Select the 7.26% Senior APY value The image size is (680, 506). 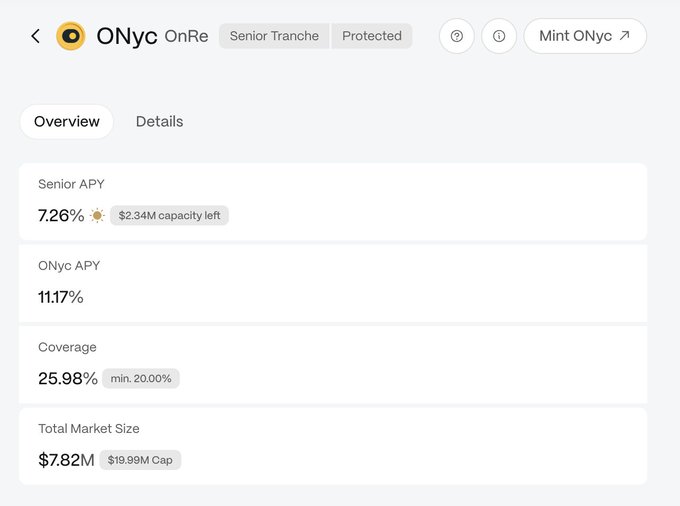(x=61, y=215)
